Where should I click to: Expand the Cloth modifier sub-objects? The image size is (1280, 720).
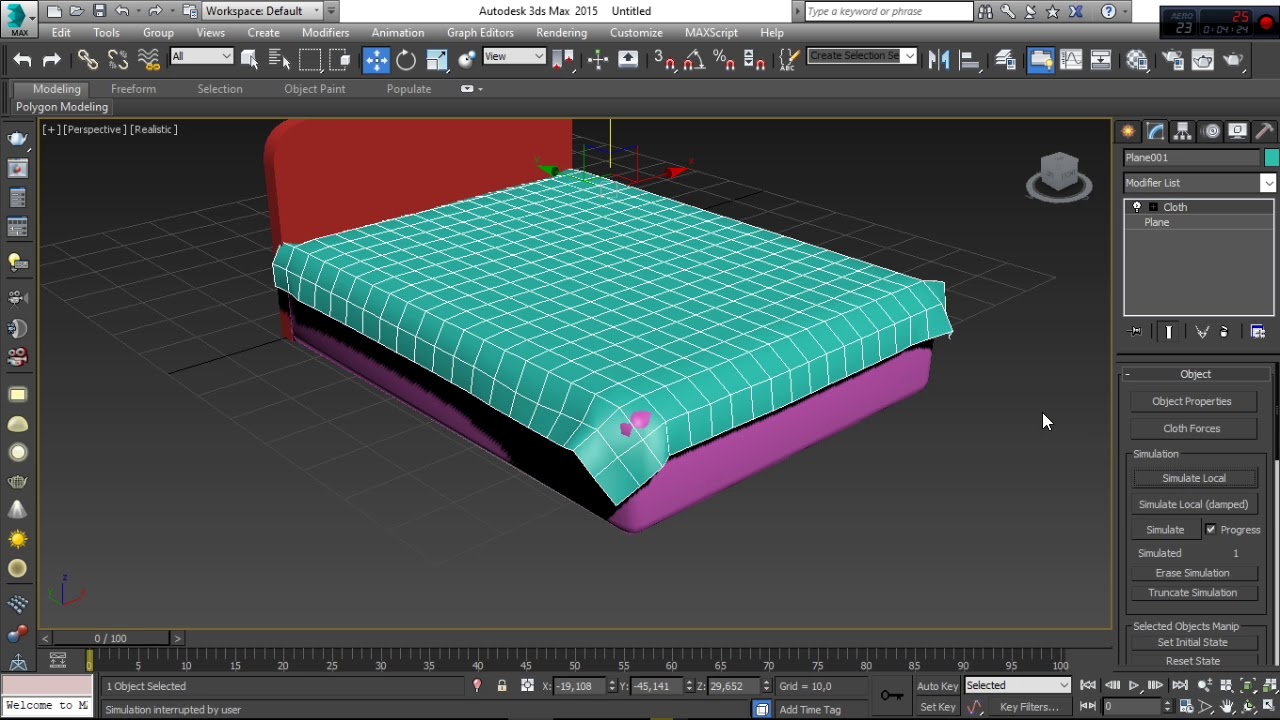point(1153,207)
